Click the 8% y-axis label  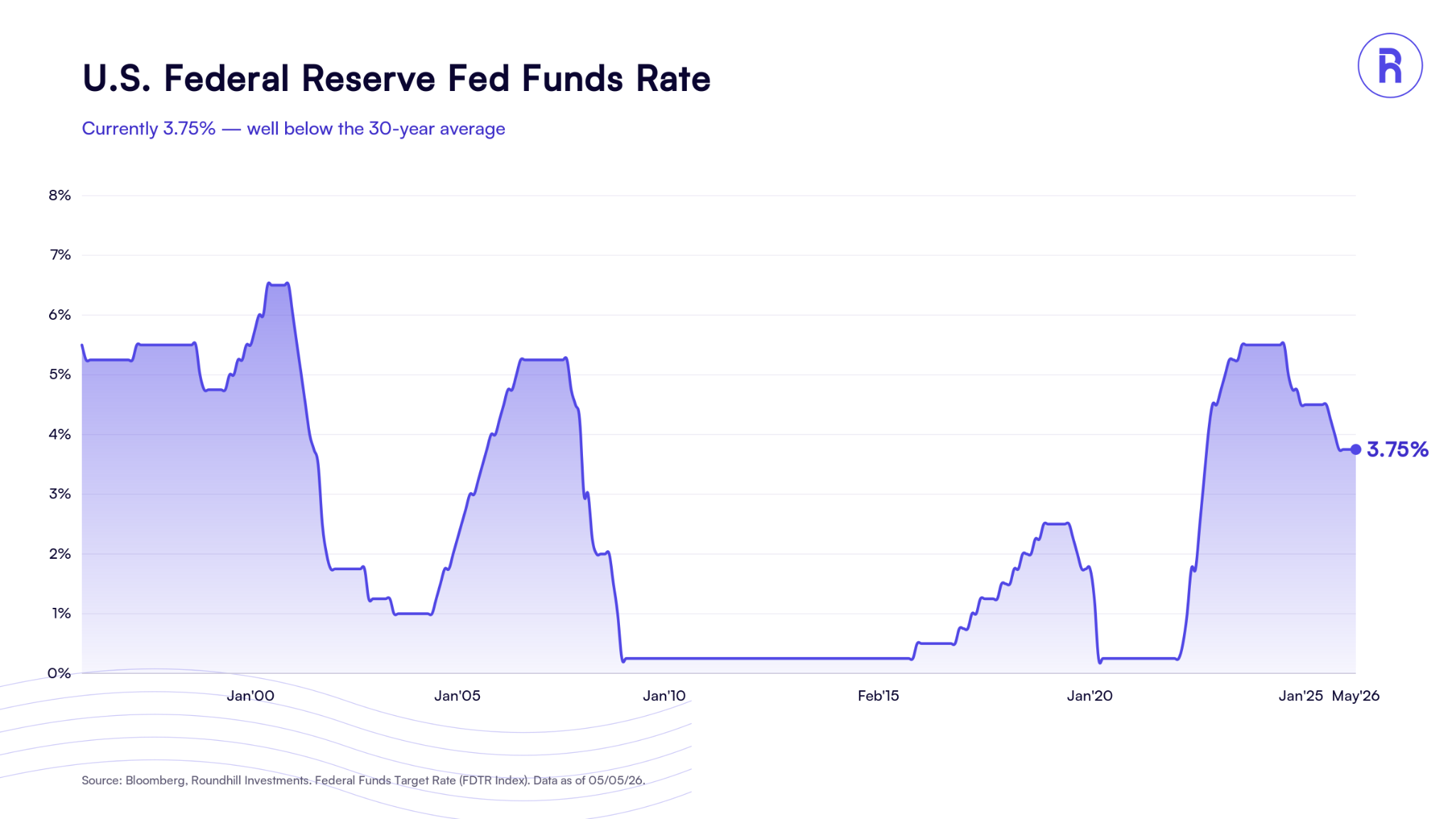pyautogui.click(x=60, y=196)
